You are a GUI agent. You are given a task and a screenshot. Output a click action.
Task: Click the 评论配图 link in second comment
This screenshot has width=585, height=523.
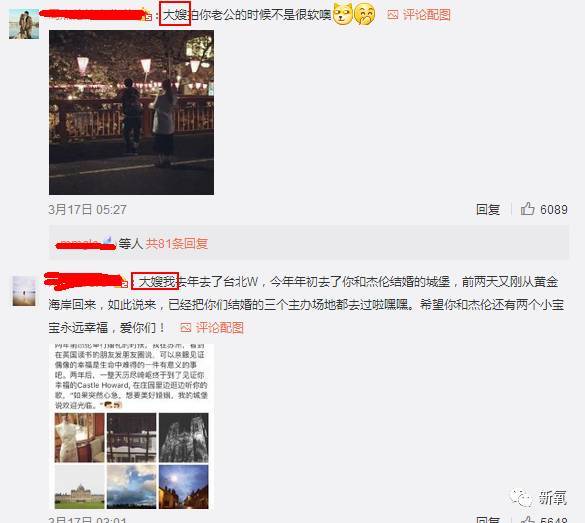click(x=220, y=328)
